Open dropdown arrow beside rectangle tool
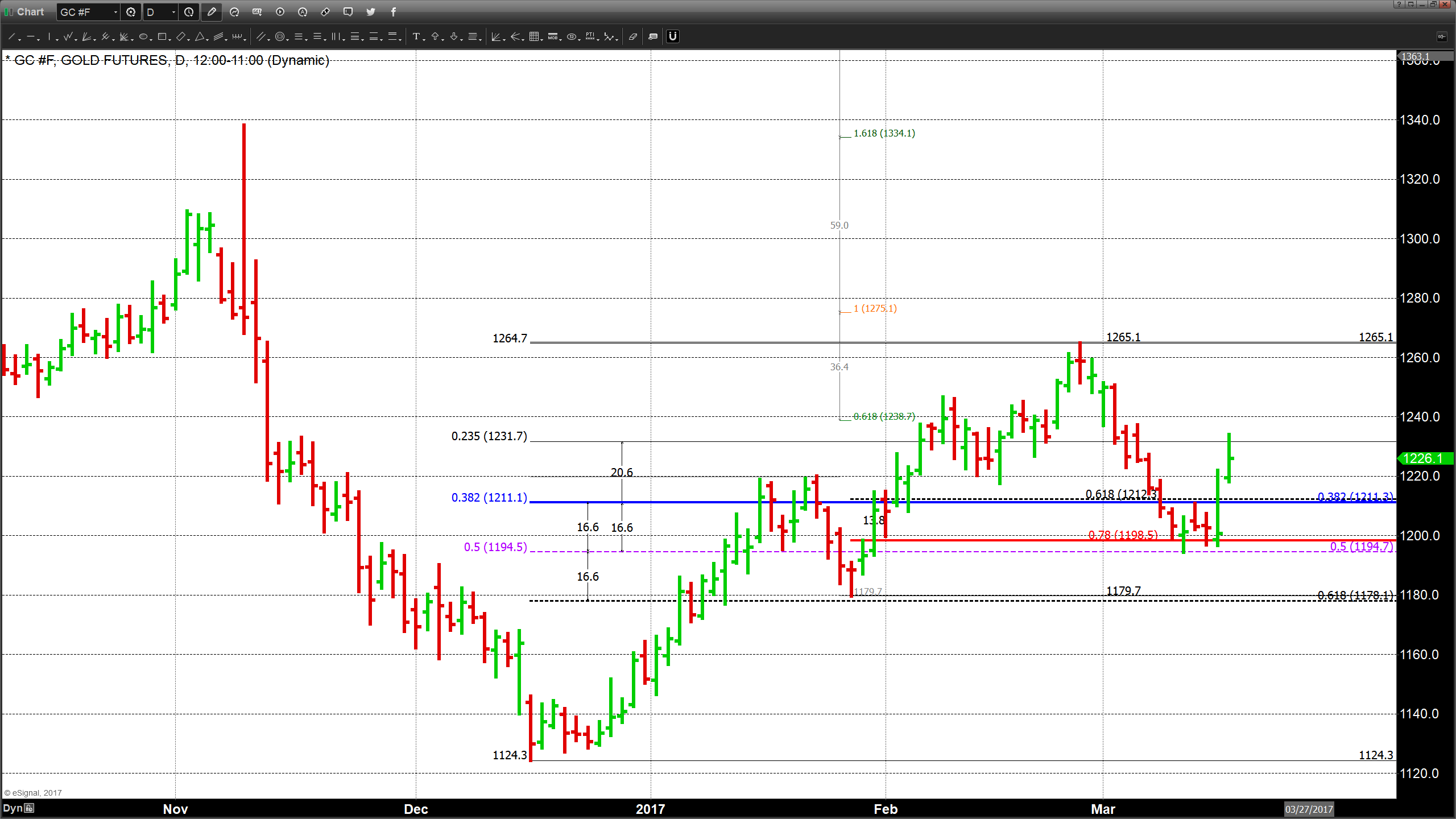Image resolution: width=1456 pixels, height=819 pixels. 170,39
